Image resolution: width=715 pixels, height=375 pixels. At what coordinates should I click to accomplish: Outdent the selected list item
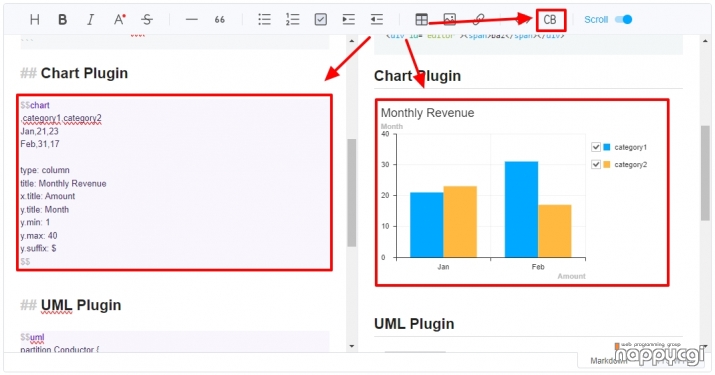[x=377, y=20]
